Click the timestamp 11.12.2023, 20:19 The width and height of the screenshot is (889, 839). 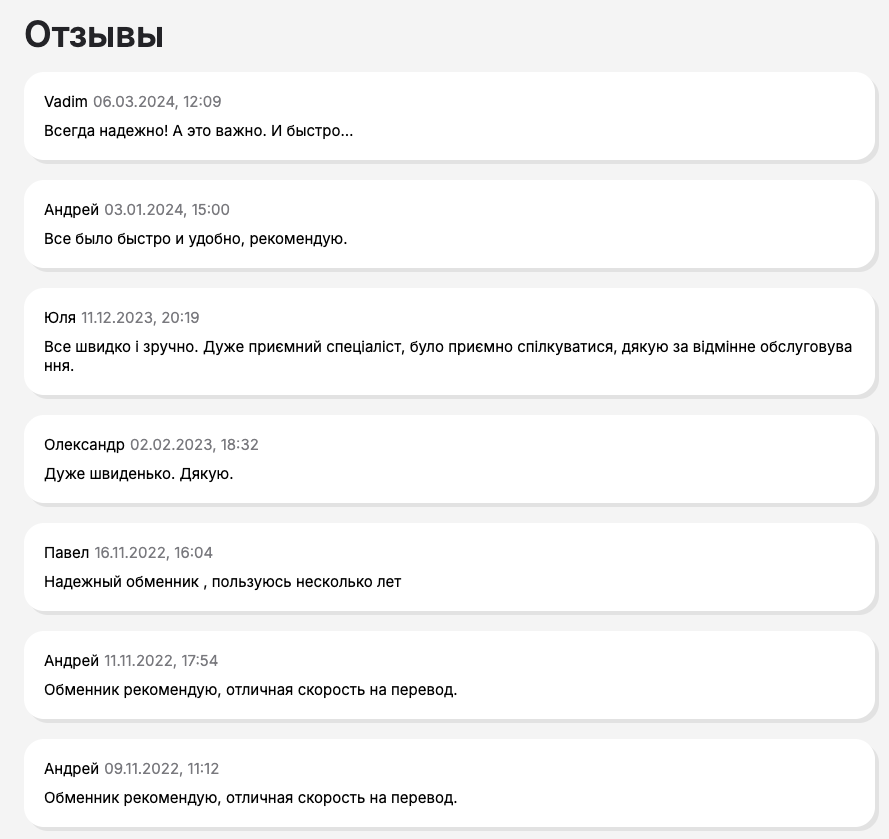[x=140, y=318]
